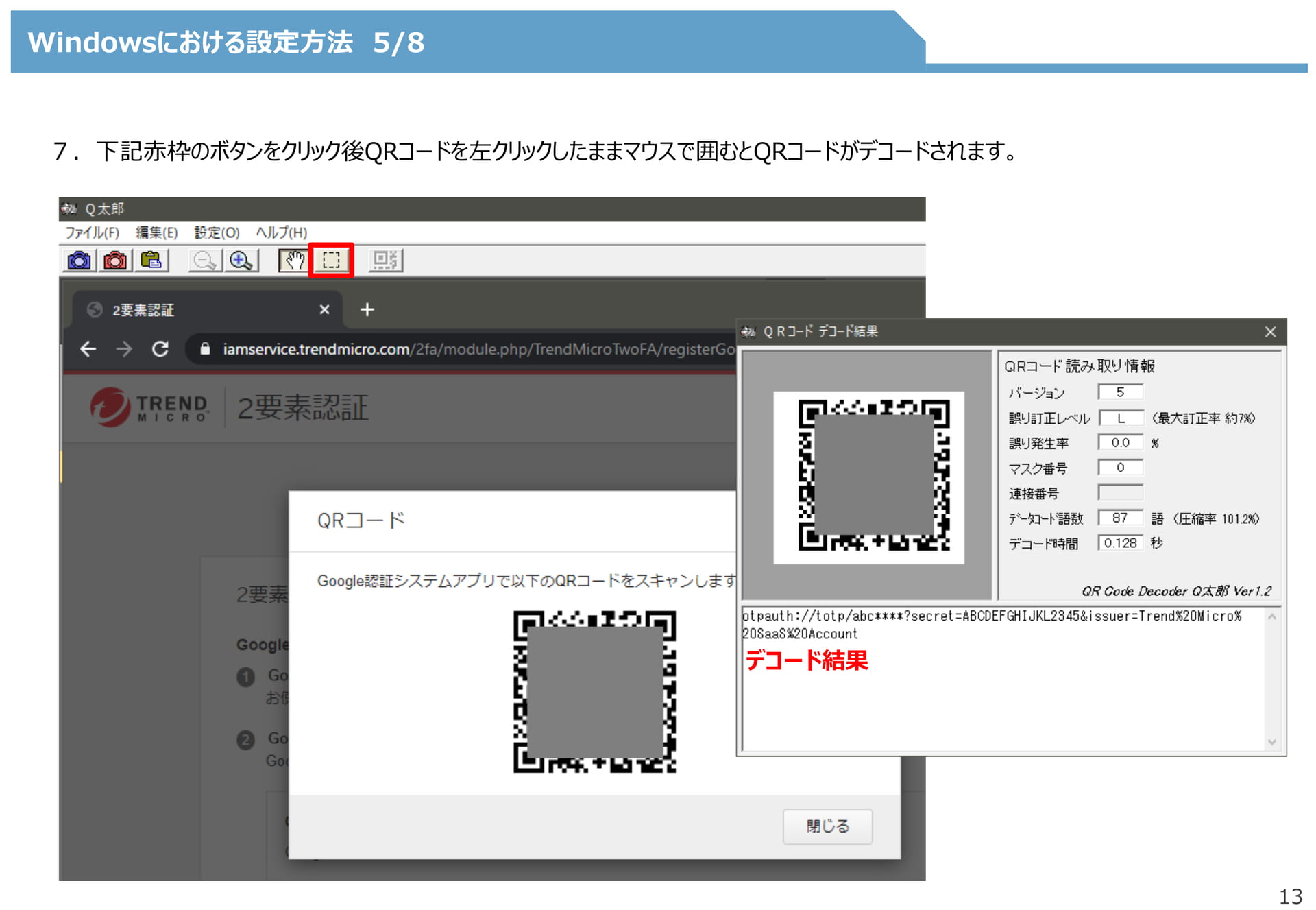This screenshot has height=910, width=1316.
Task: Select the dashed rectangle selection tool
Action: 331,261
